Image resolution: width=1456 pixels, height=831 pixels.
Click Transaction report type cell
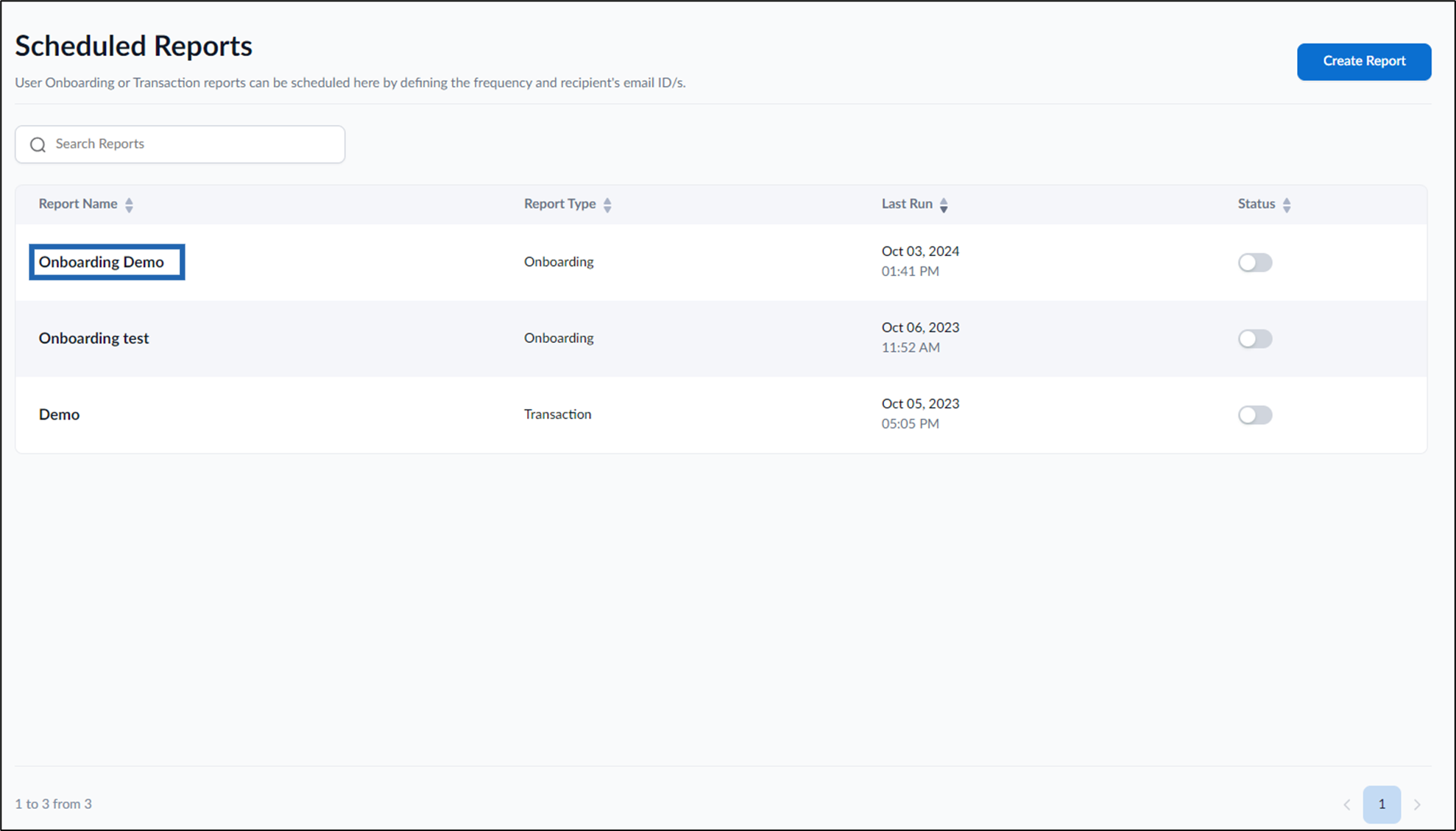pyautogui.click(x=557, y=414)
